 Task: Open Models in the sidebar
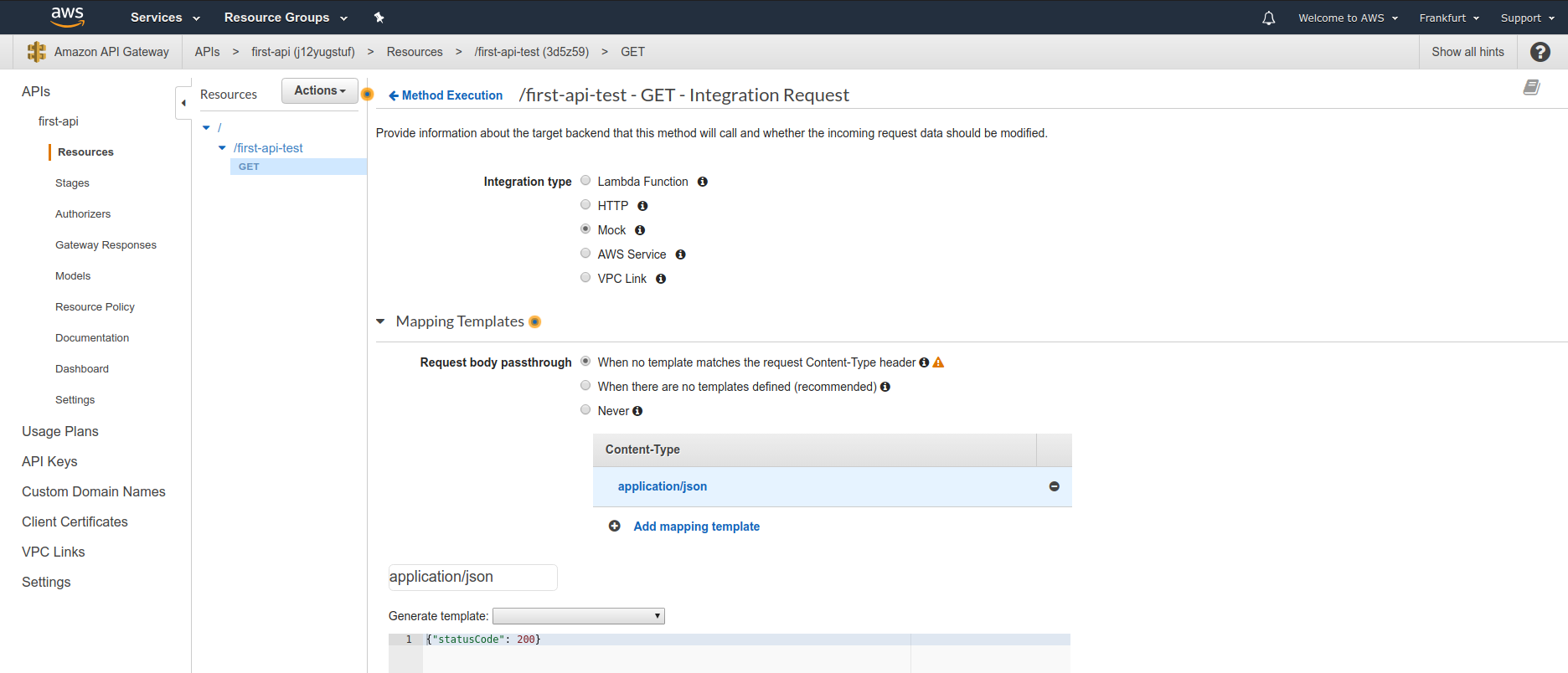point(73,276)
